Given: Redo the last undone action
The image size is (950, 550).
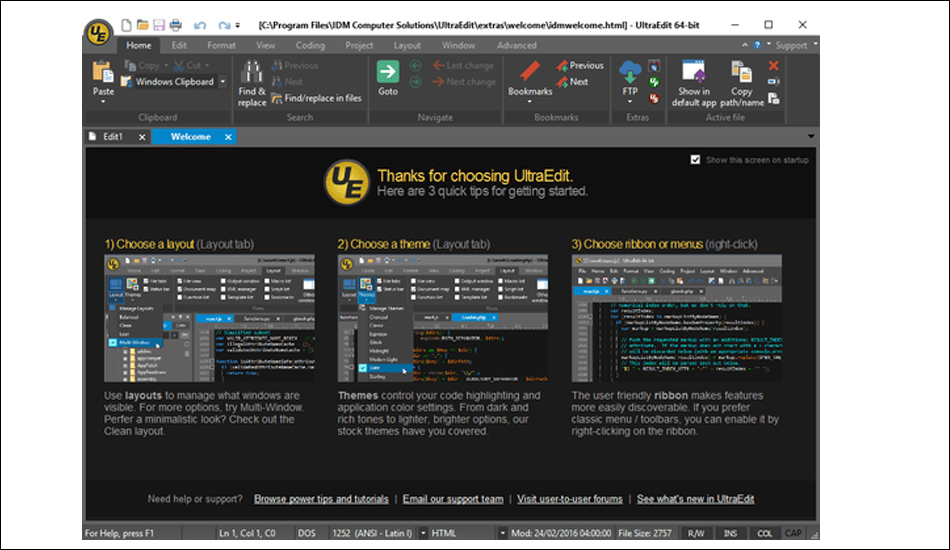Looking at the screenshot, I should tap(224, 25).
